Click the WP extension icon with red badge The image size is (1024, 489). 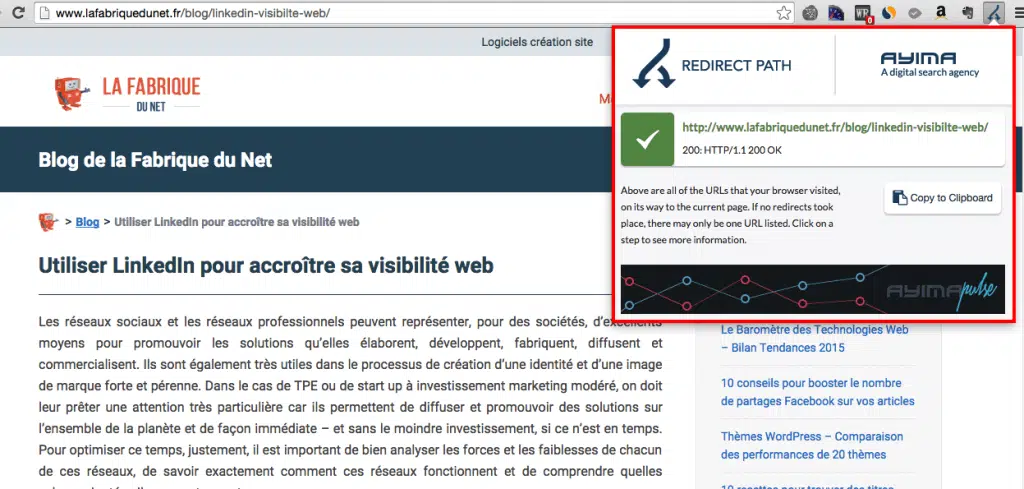(x=862, y=13)
